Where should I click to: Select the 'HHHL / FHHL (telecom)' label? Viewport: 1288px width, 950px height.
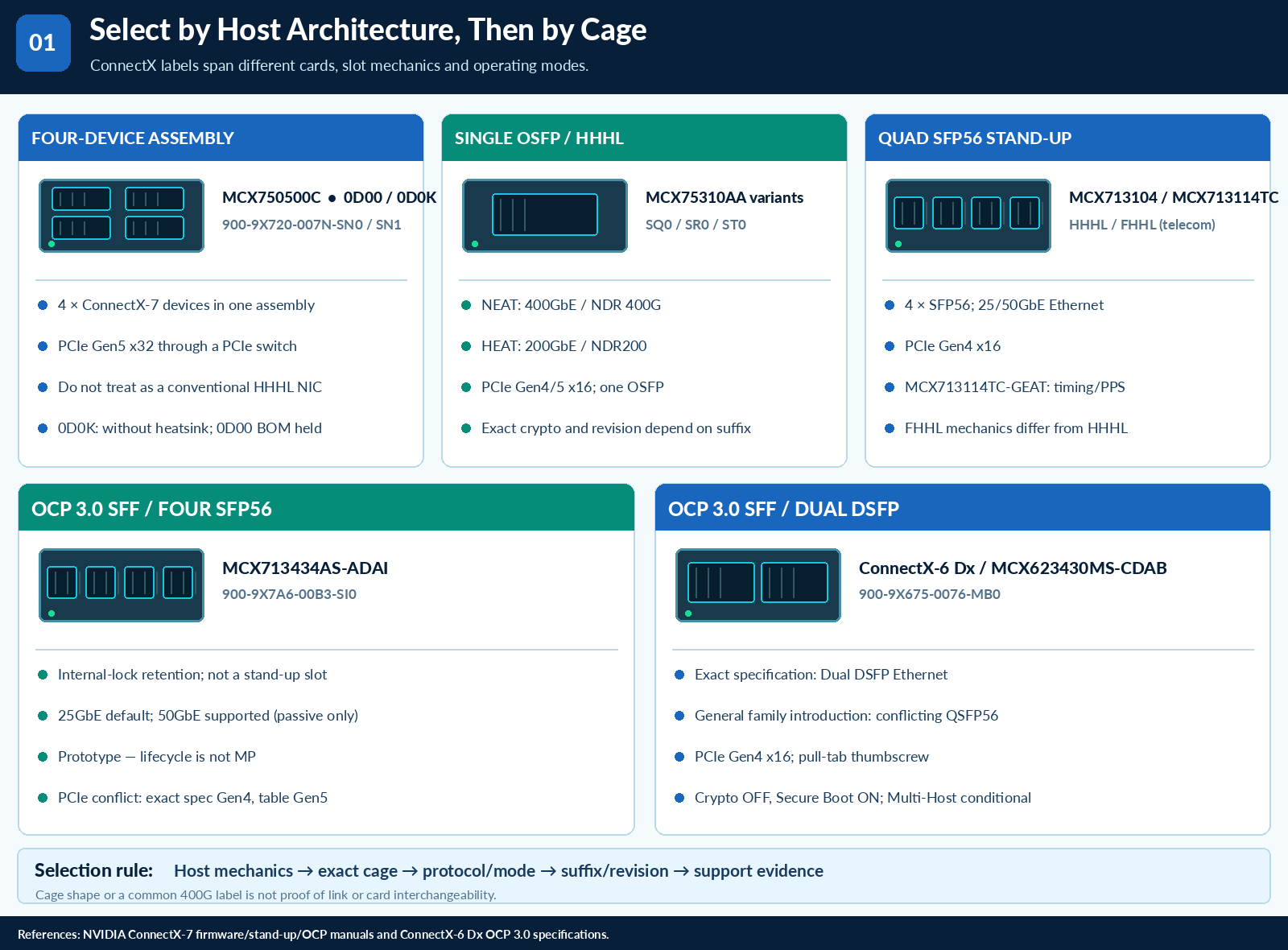pos(1142,225)
